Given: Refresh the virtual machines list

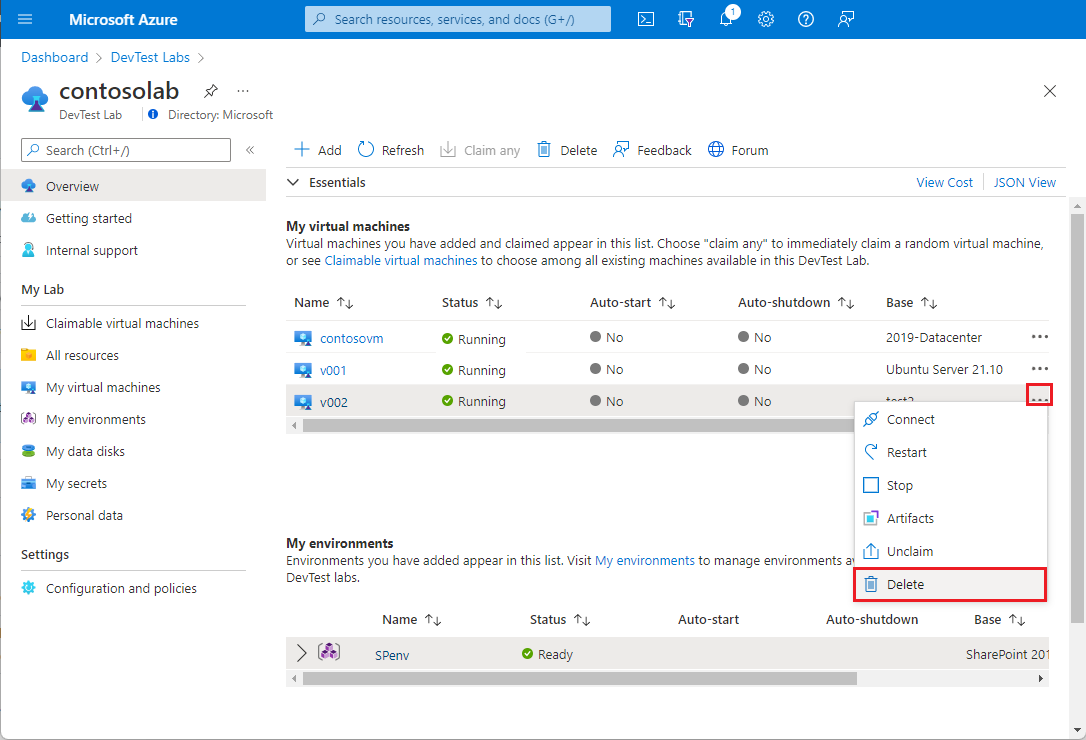Looking at the screenshot, I should coord(390,149).
